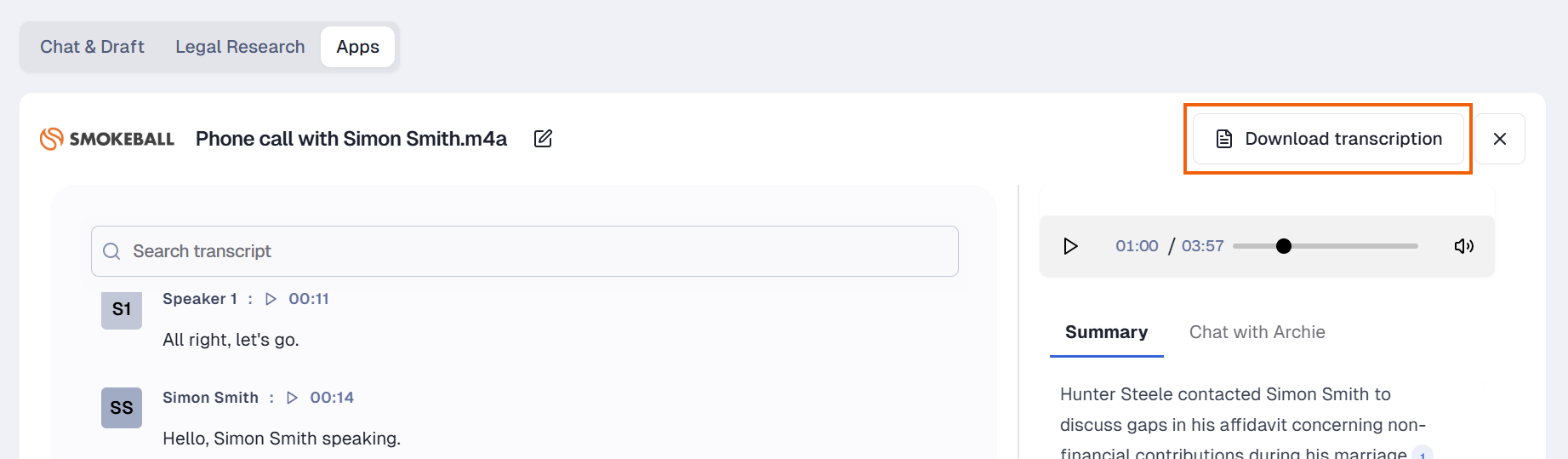This screenshot has width=1568, height=459.
Task: Play Simon Smith segment at 00:14
Action: [293, 398]
